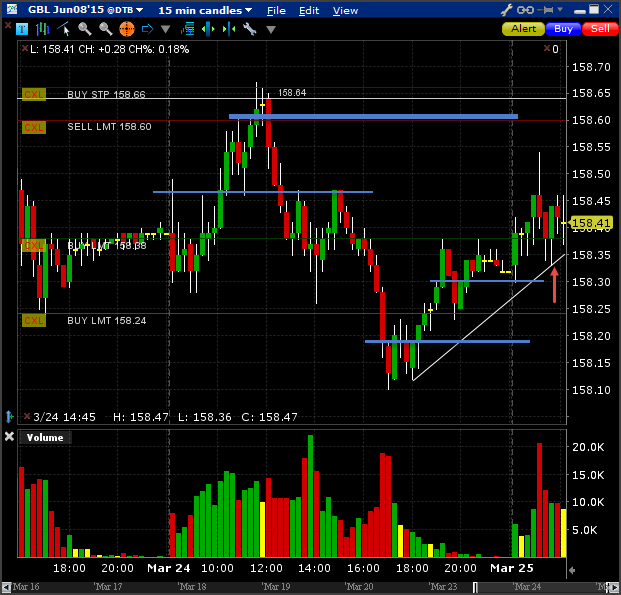Open small dropdown arrow beside pin icon
The image size is (621, 595).
tap(560, 9)
